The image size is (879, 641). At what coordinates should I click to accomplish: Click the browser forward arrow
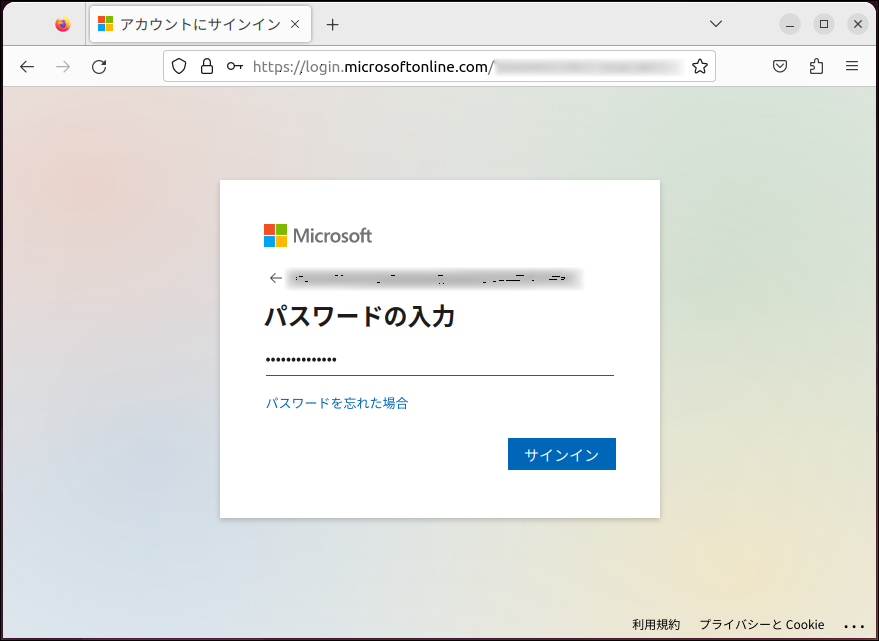(63, 67)
